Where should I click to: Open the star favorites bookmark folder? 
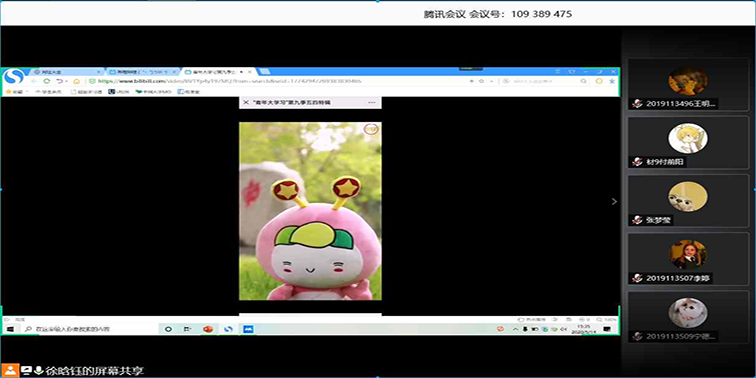[x=14, y=92]
